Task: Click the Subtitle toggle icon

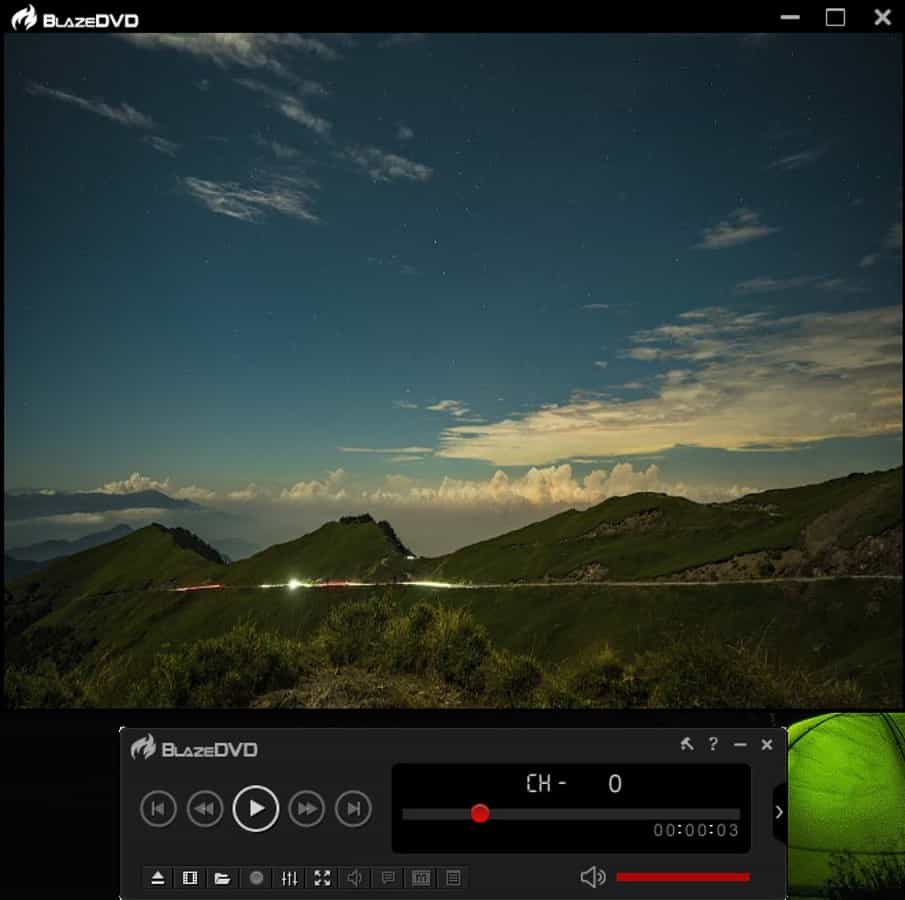Action: tap(387, 878)
